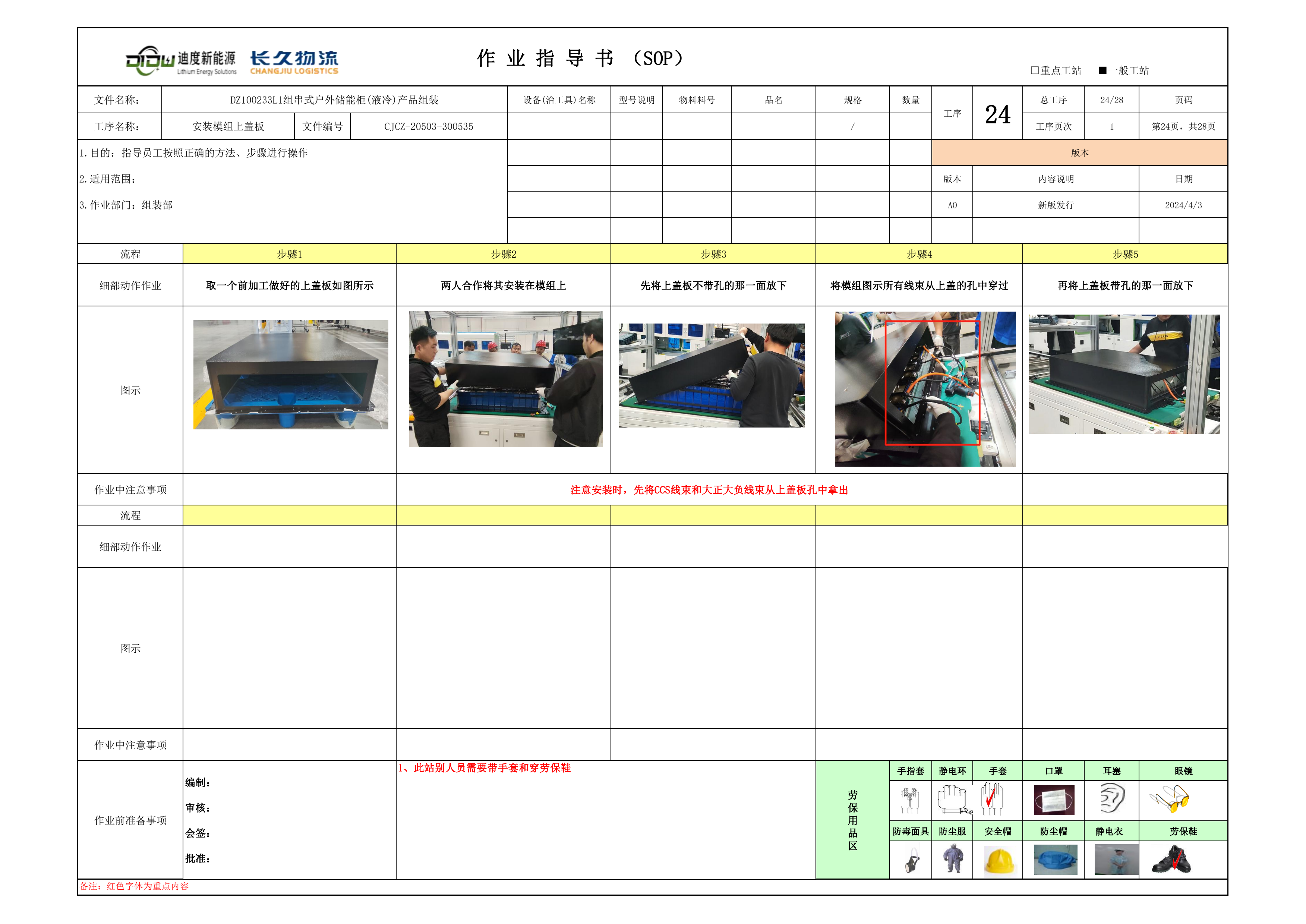Click the anti-static wrist strap icon

click(953, 800)
